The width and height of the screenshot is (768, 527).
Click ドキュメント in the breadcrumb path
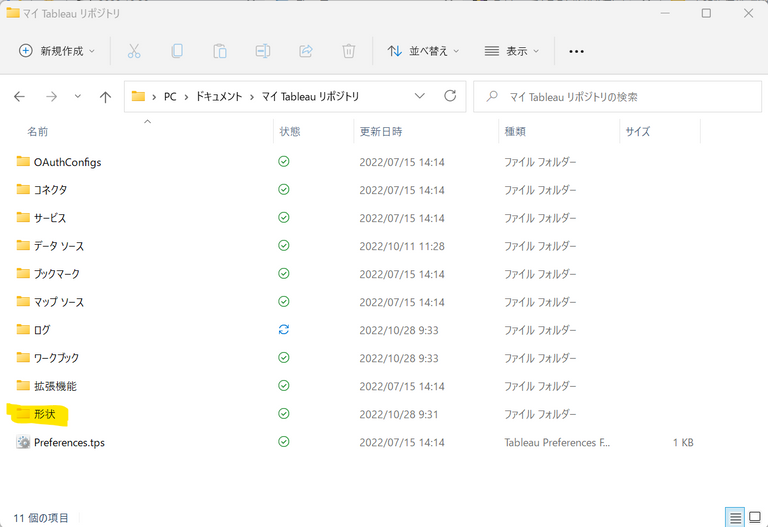[219, 97]
